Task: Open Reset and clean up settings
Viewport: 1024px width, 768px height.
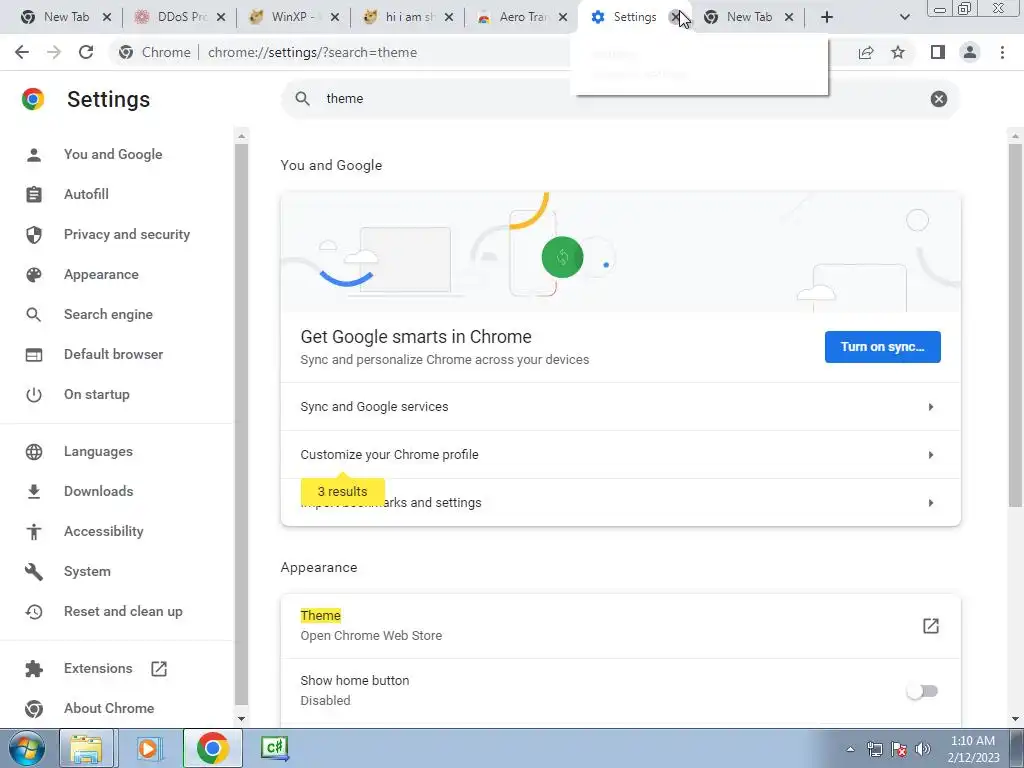Action: point(123,612)
